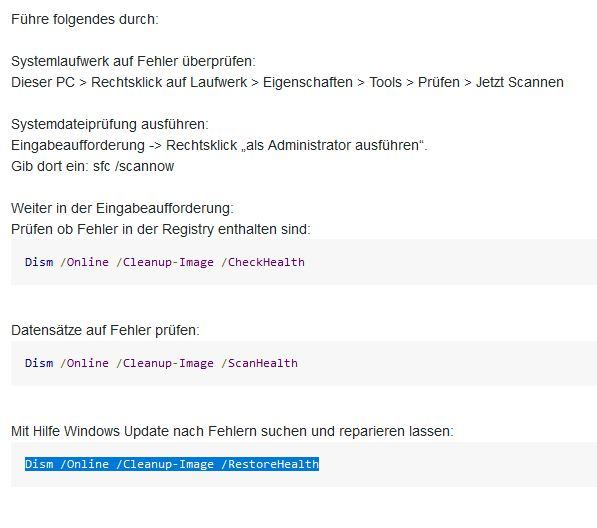Click 'Rechtsklick auf Laufwerk' text

pos(169,83)
